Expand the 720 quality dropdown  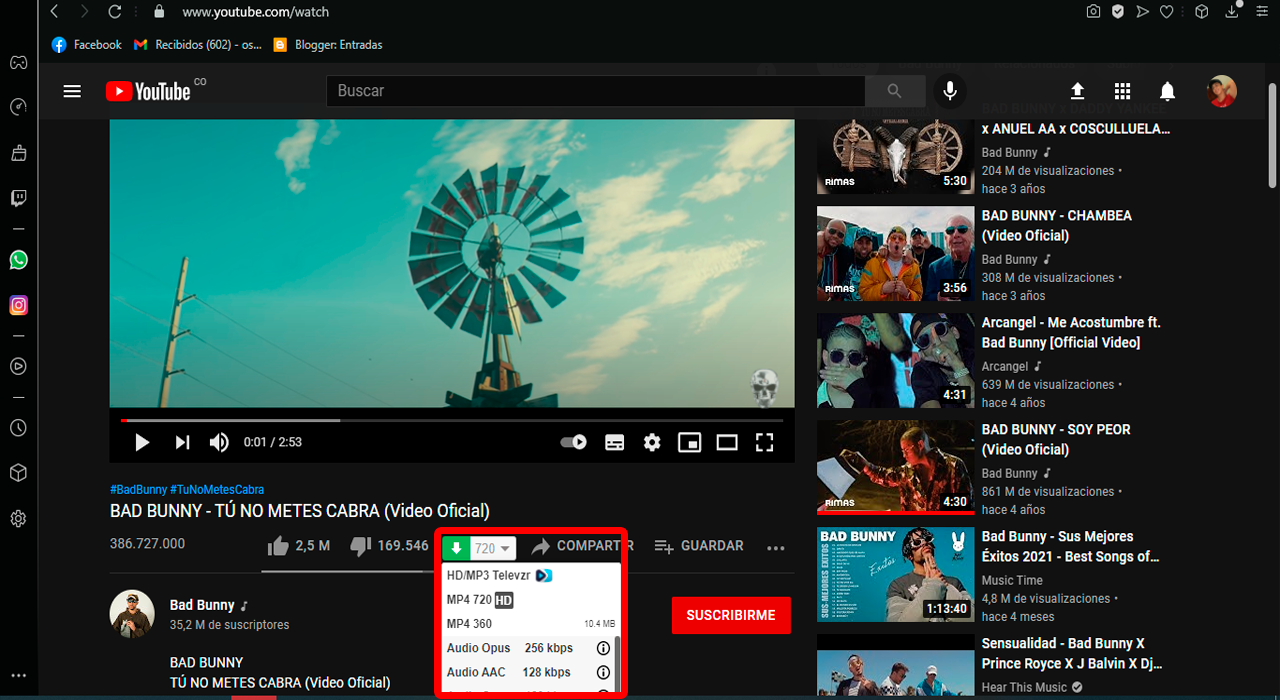coord(493,548)
